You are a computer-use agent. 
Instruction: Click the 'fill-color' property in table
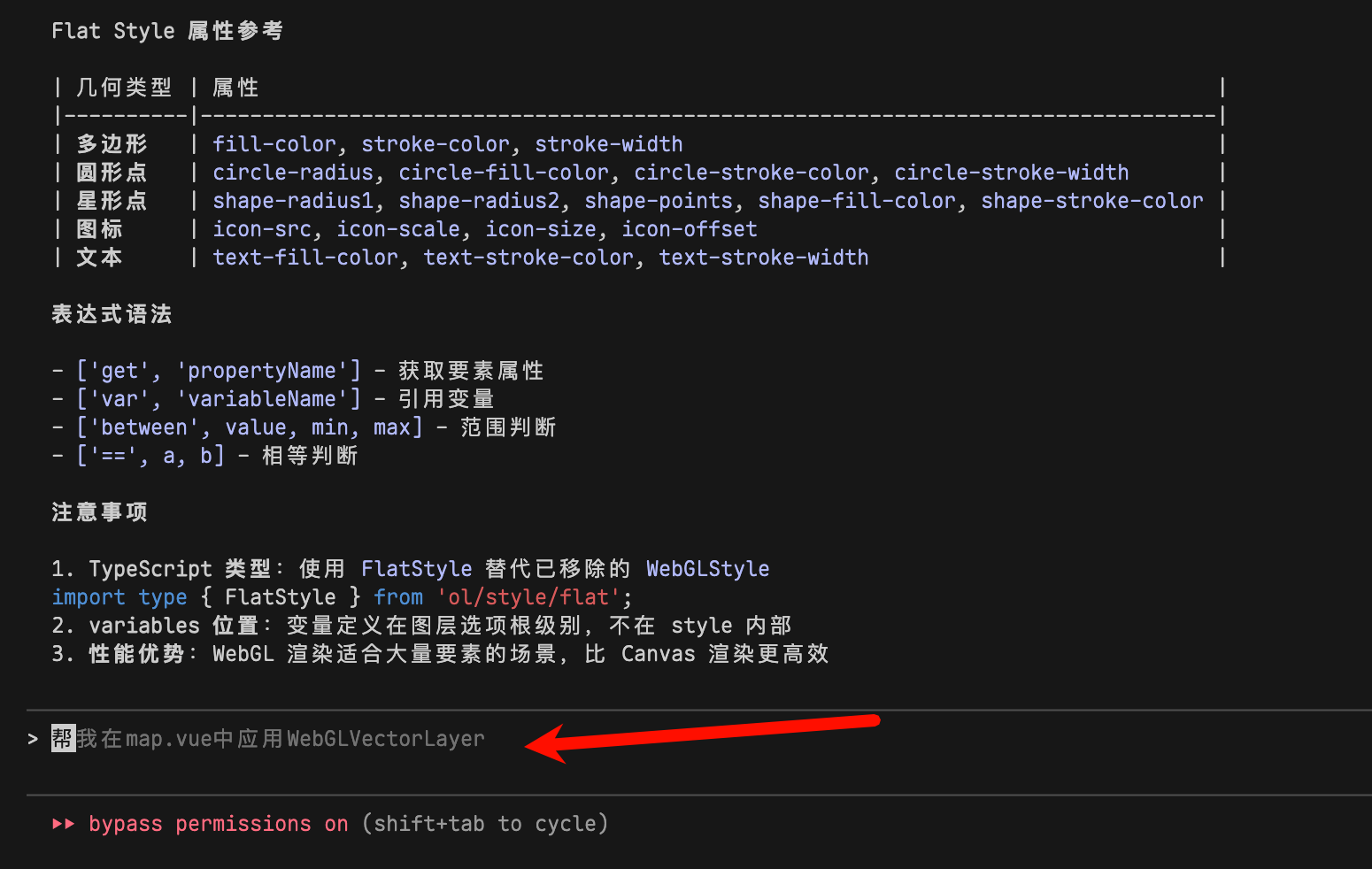(274, 144)
